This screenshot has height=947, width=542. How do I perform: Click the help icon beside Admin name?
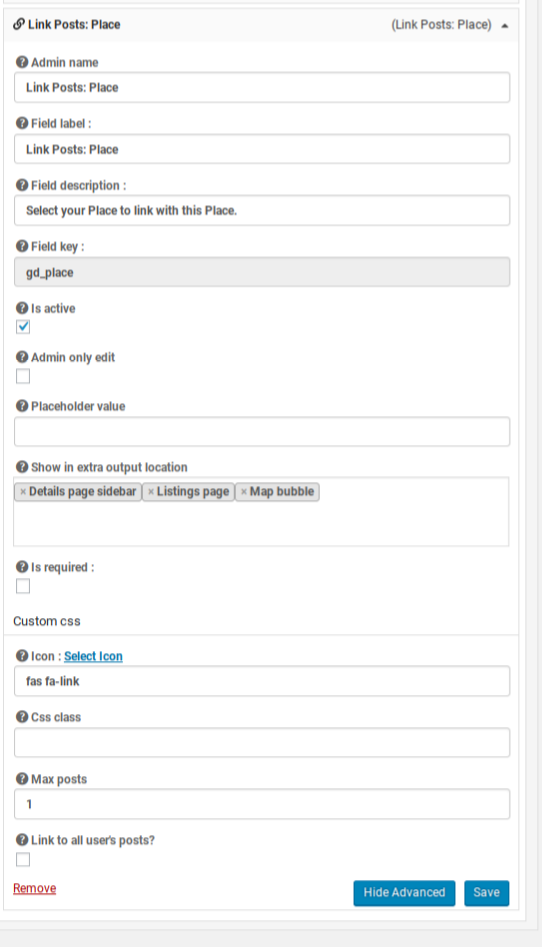[22, 62]
